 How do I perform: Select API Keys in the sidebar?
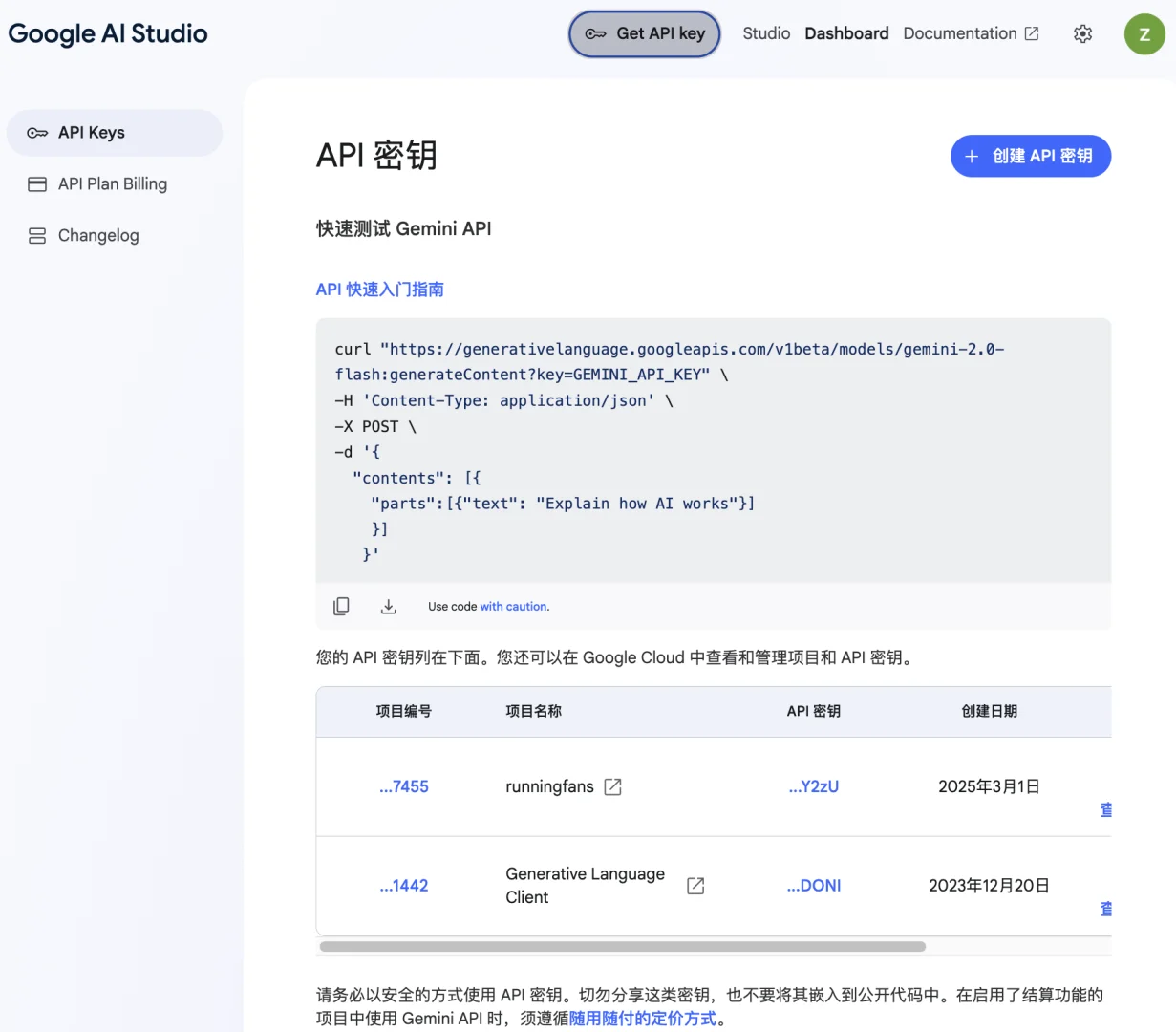click(x=115, y=133)
